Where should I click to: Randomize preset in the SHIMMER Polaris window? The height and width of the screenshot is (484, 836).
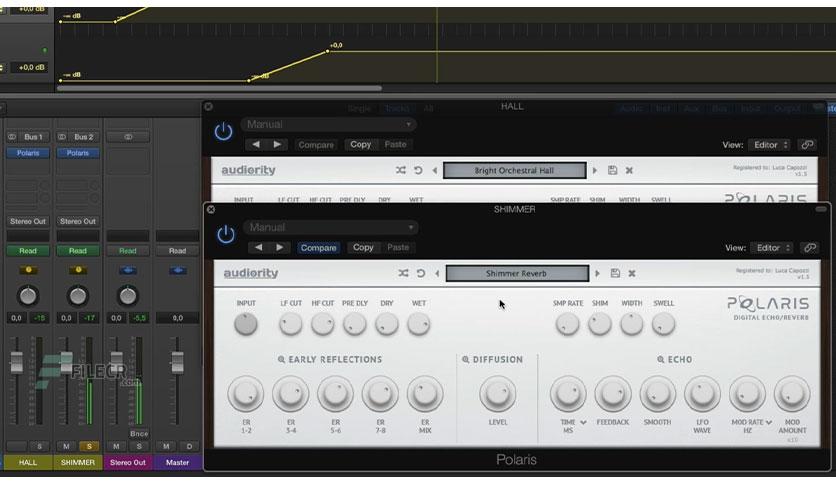click(x=403, y=273)
